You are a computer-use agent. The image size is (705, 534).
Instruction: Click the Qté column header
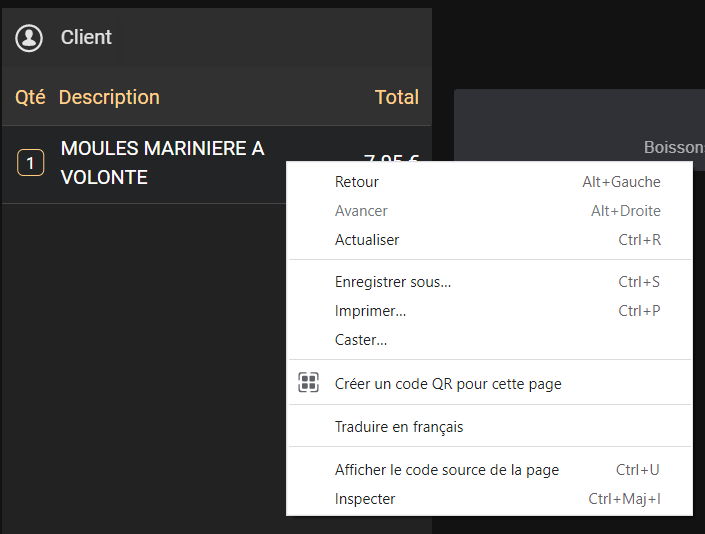click(x=30, y=97)
